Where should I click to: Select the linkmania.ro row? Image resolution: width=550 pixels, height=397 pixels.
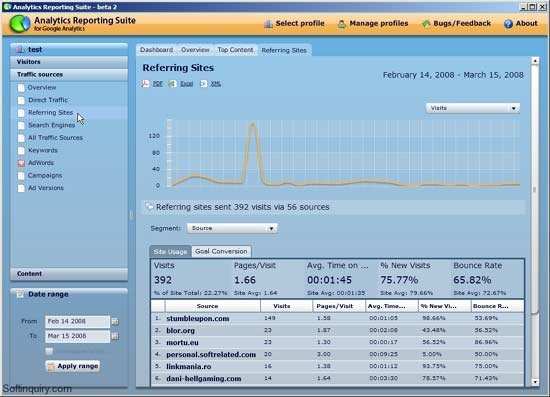coord(337,366)
